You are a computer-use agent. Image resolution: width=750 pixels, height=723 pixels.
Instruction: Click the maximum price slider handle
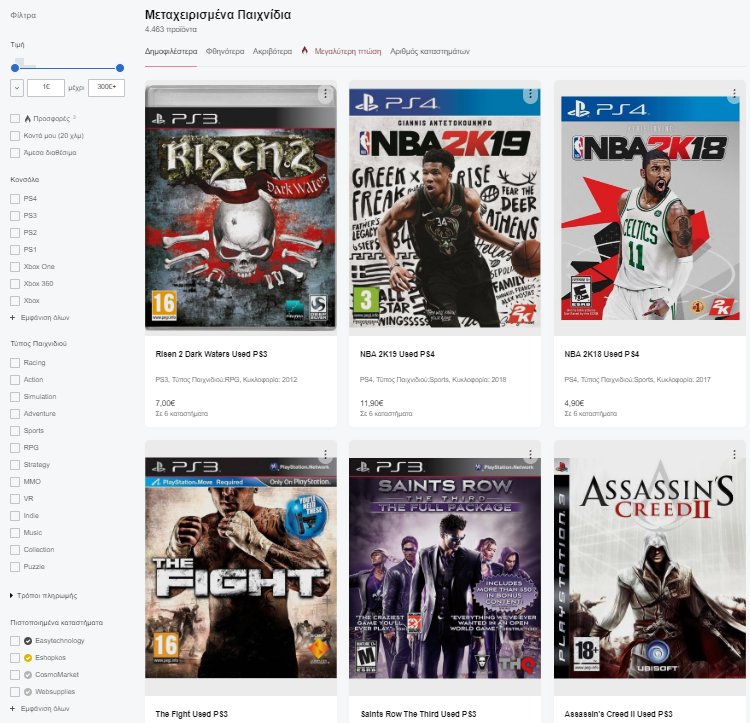120,68
